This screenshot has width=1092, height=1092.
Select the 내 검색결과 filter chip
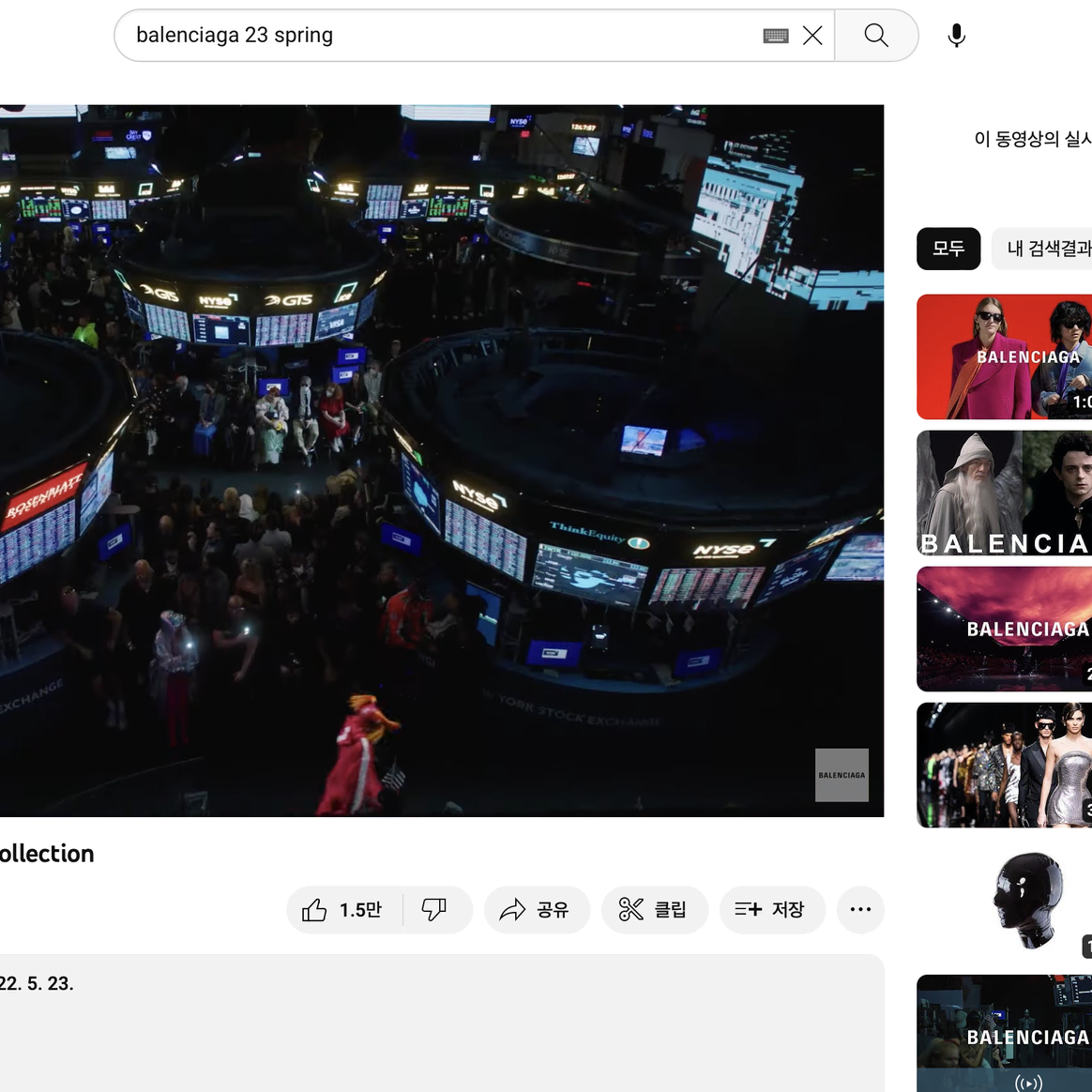(x=1042, y=249)
